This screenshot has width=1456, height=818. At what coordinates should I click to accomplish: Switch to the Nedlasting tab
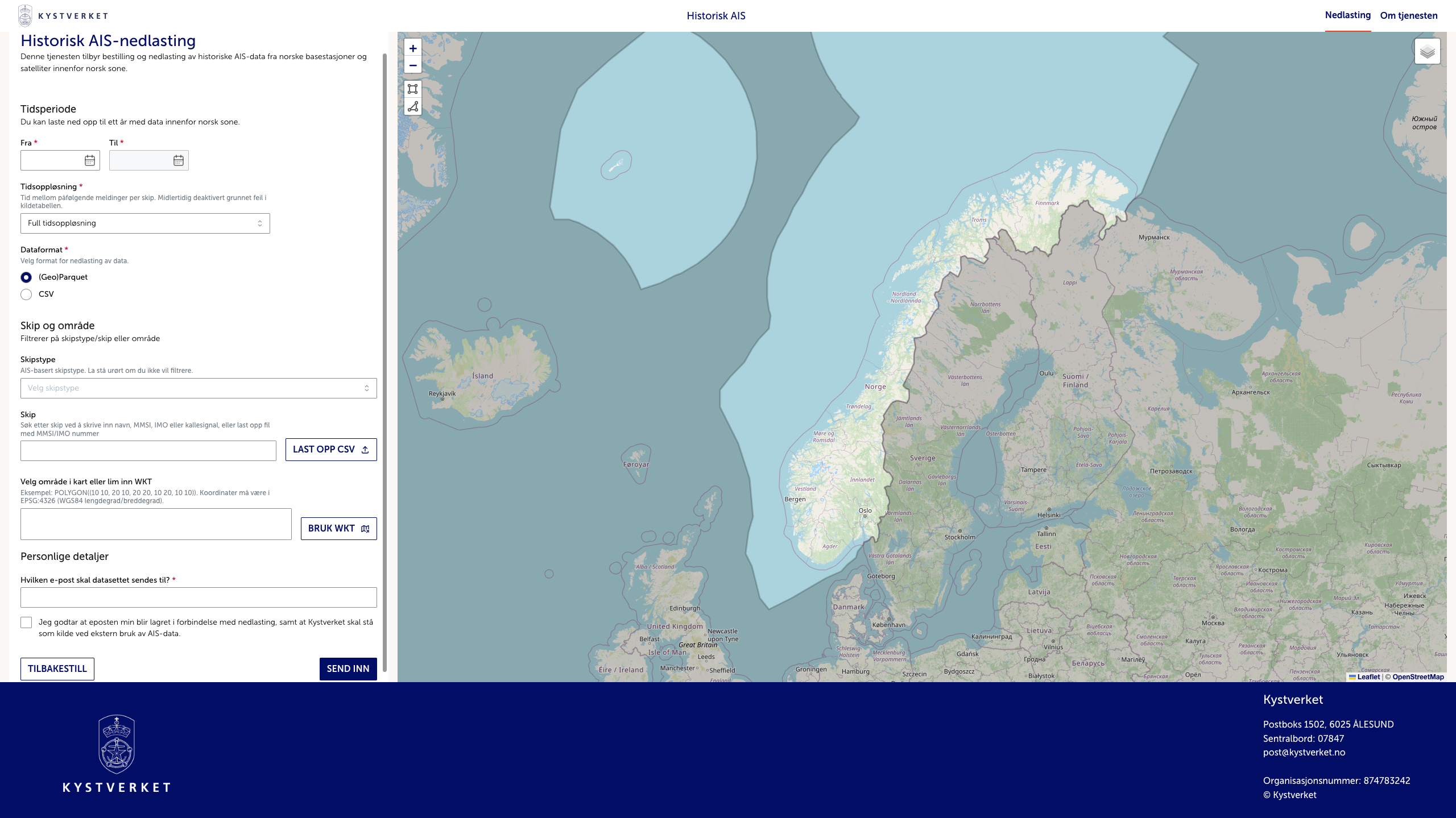point(1347,15)
